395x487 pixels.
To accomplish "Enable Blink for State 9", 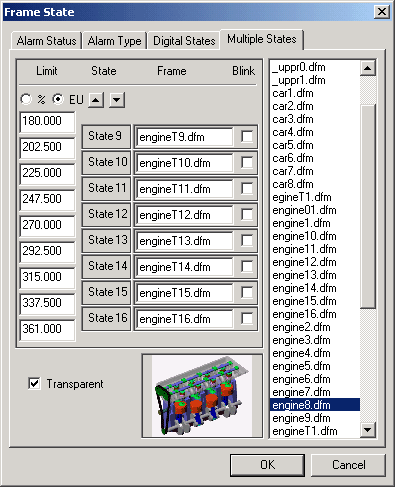I will (x=247, y=136).
